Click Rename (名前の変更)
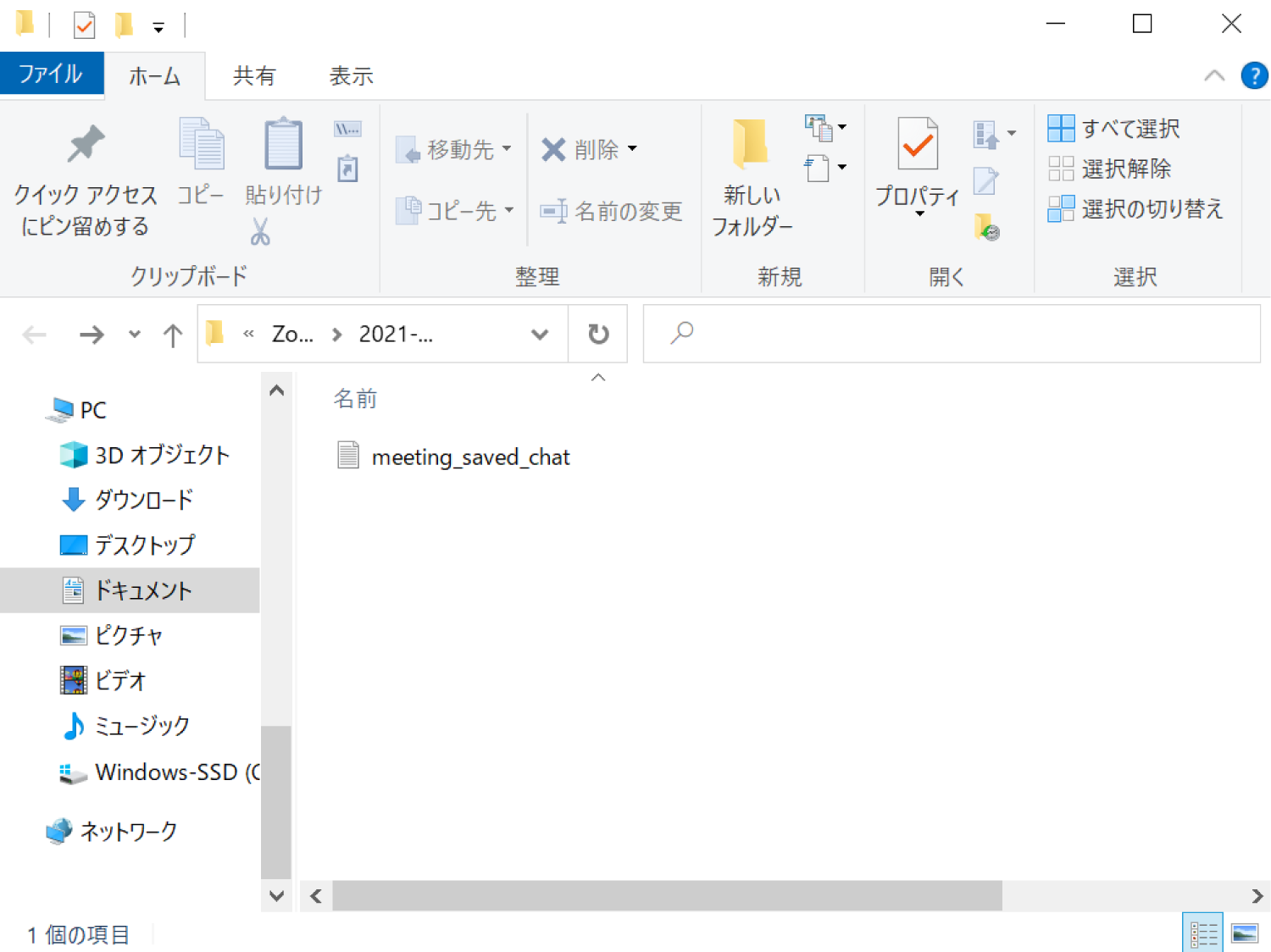Viewport: 1271px width, 952px height. coord(612,211)
